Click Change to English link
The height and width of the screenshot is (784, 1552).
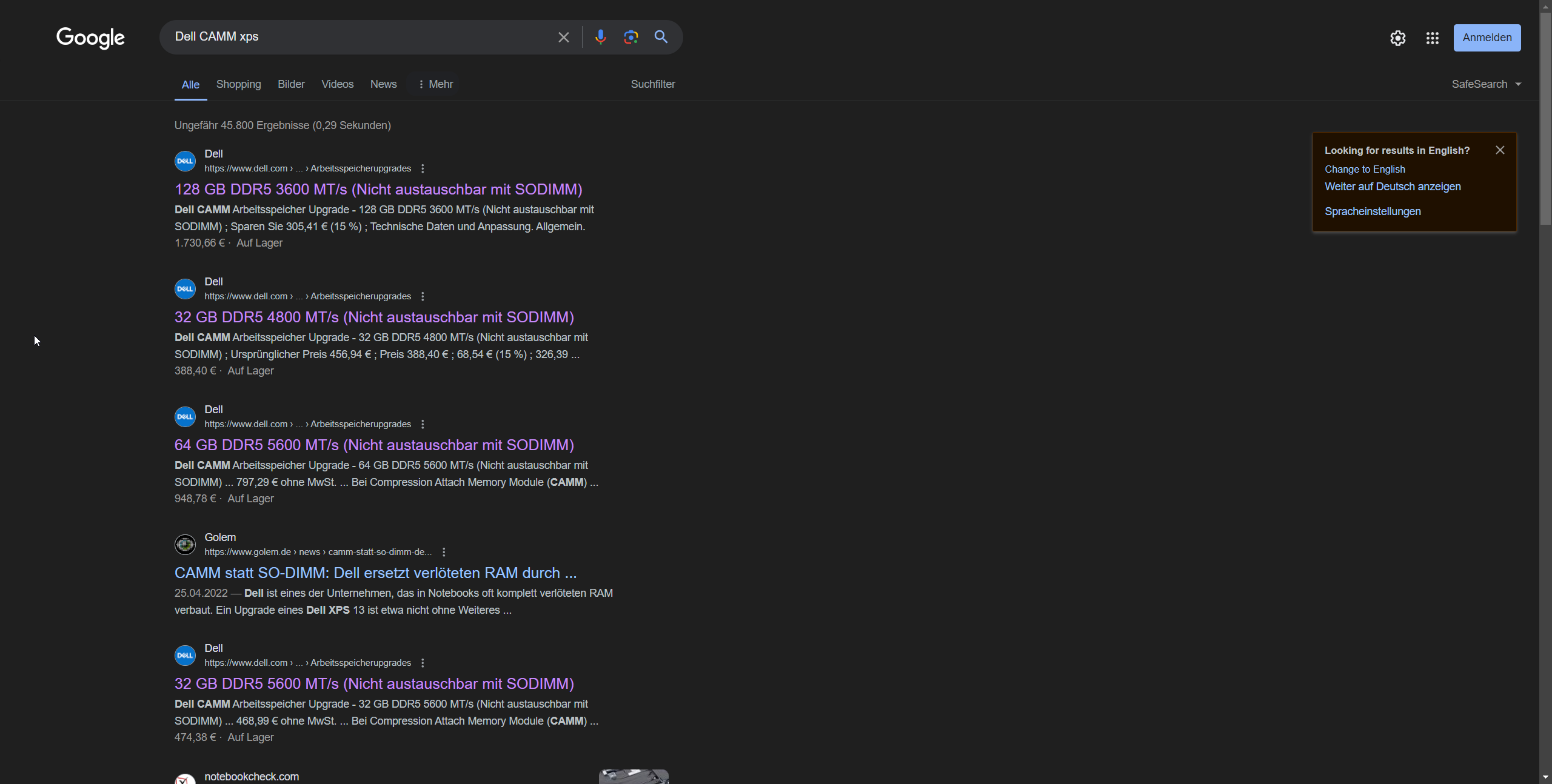[1365, 169]
